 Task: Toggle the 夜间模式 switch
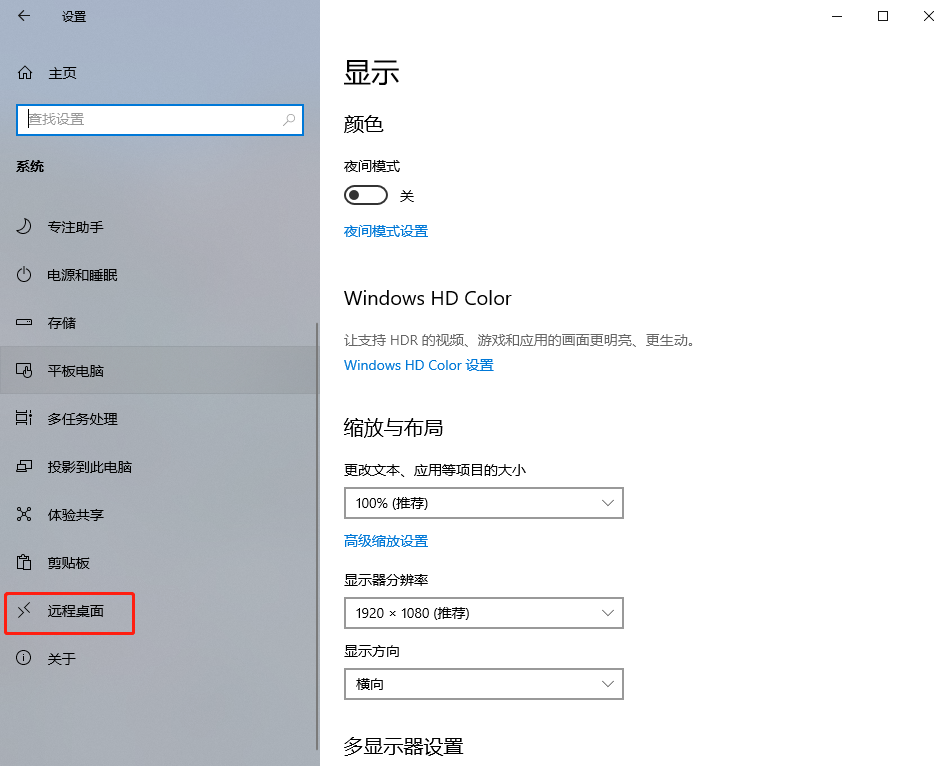(x=366, y=195)
